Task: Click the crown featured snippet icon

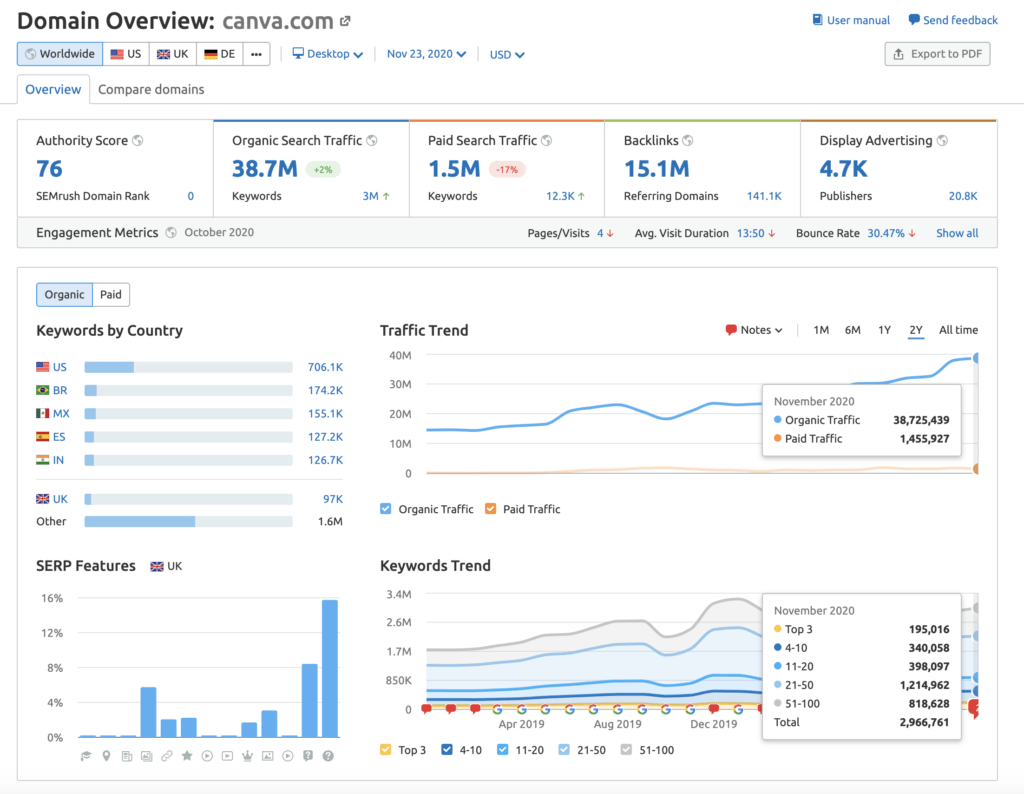Action: [x=248, y=756]
